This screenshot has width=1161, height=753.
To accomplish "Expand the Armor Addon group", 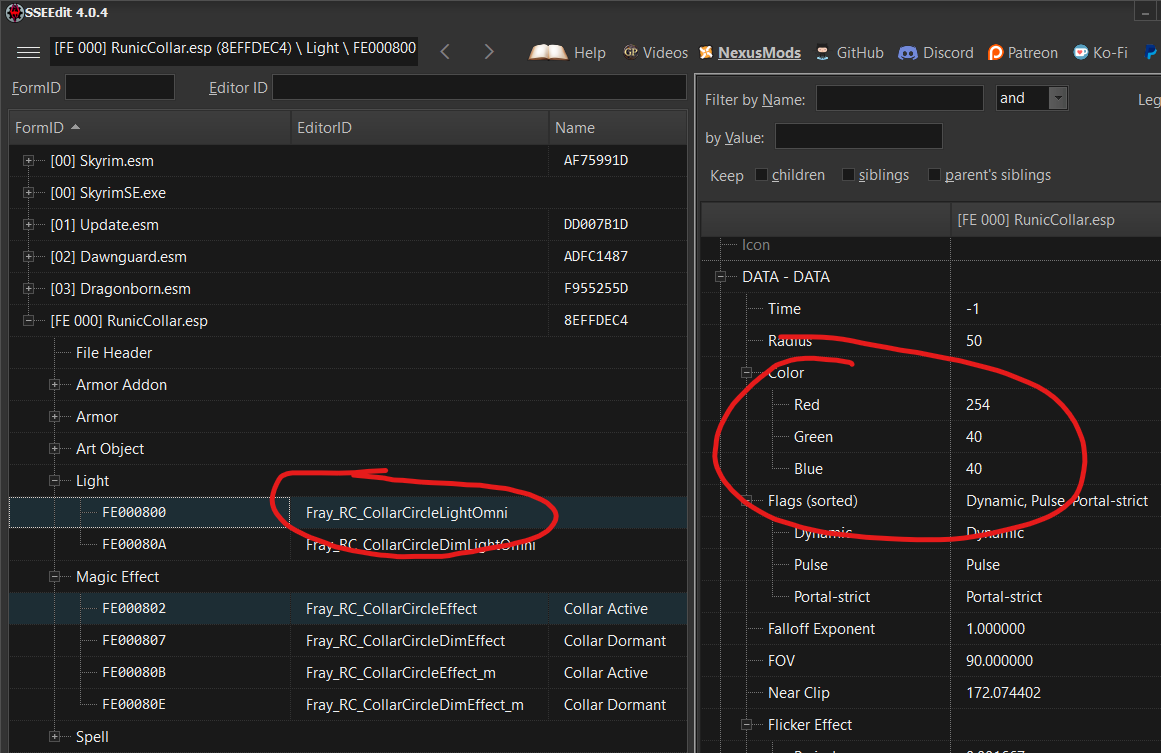I will pos(54,385).
